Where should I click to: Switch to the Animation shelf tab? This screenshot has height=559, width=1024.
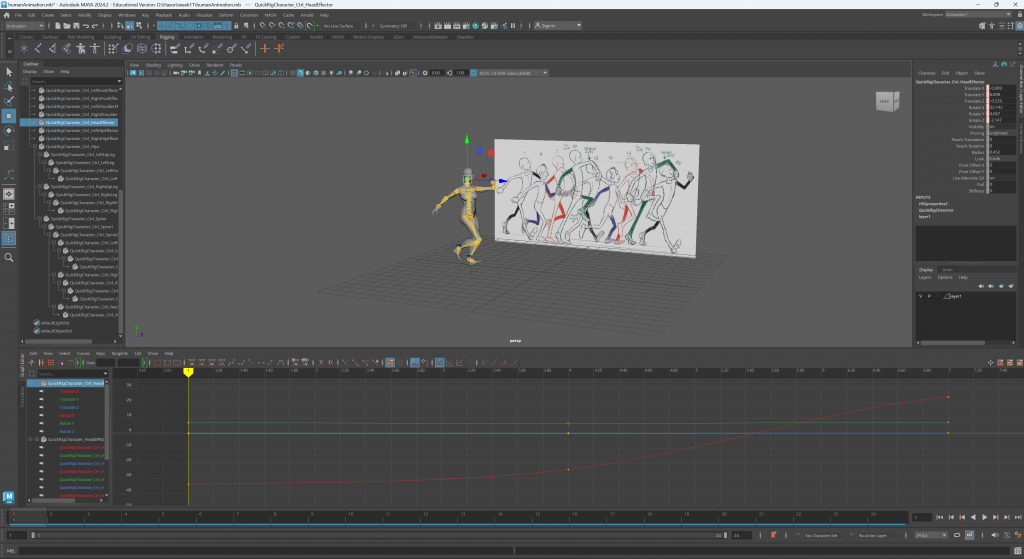coord(193,37)
